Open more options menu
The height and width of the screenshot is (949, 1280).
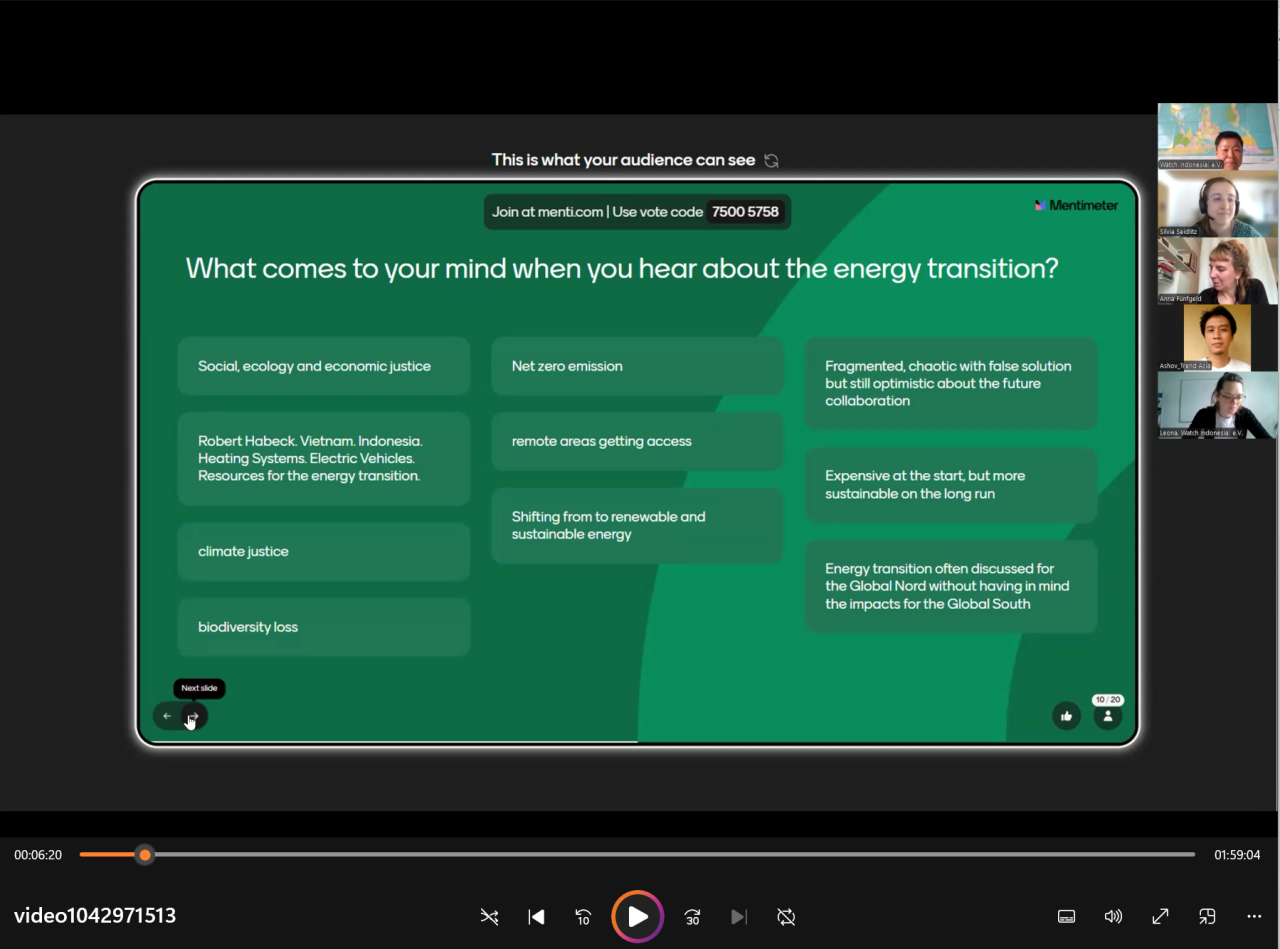tap(1254, 917)
